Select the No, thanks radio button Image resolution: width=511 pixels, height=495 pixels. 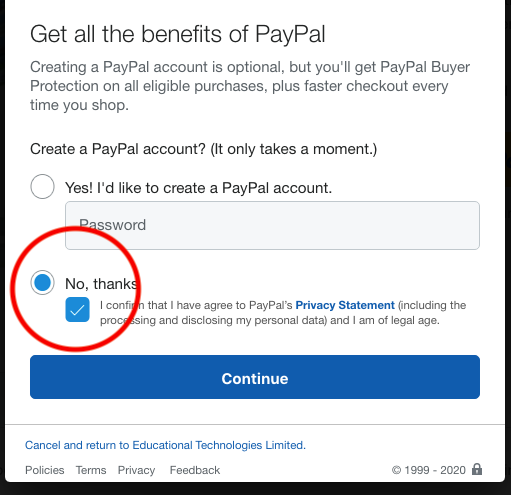click(x=42, y=283)
